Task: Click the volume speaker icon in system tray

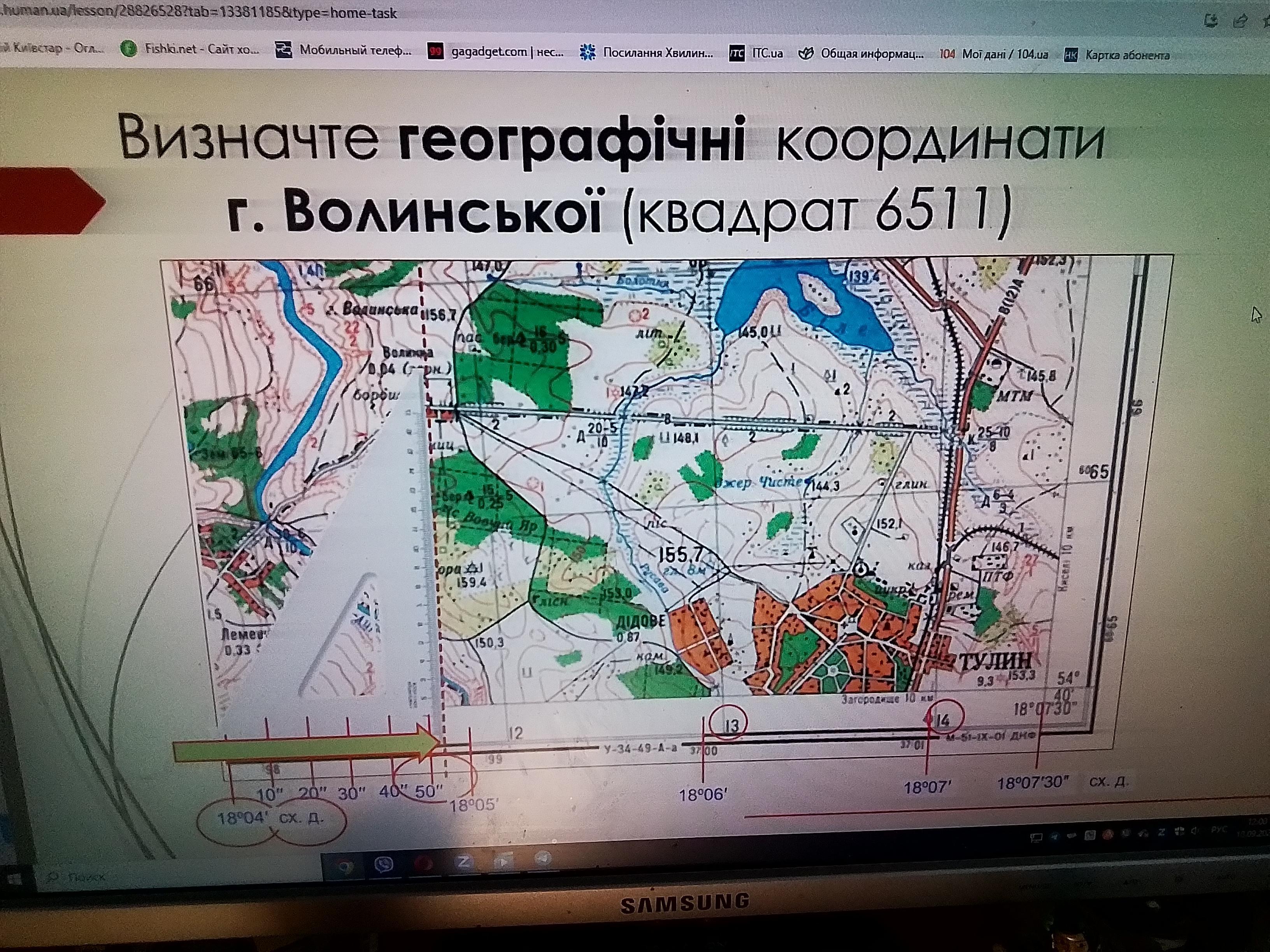Action: [1195, 831]
